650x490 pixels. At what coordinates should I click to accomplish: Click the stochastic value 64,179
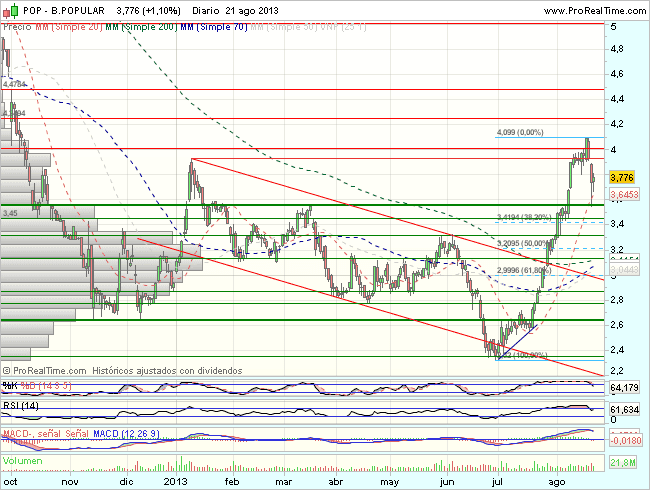tap(624, 388)
